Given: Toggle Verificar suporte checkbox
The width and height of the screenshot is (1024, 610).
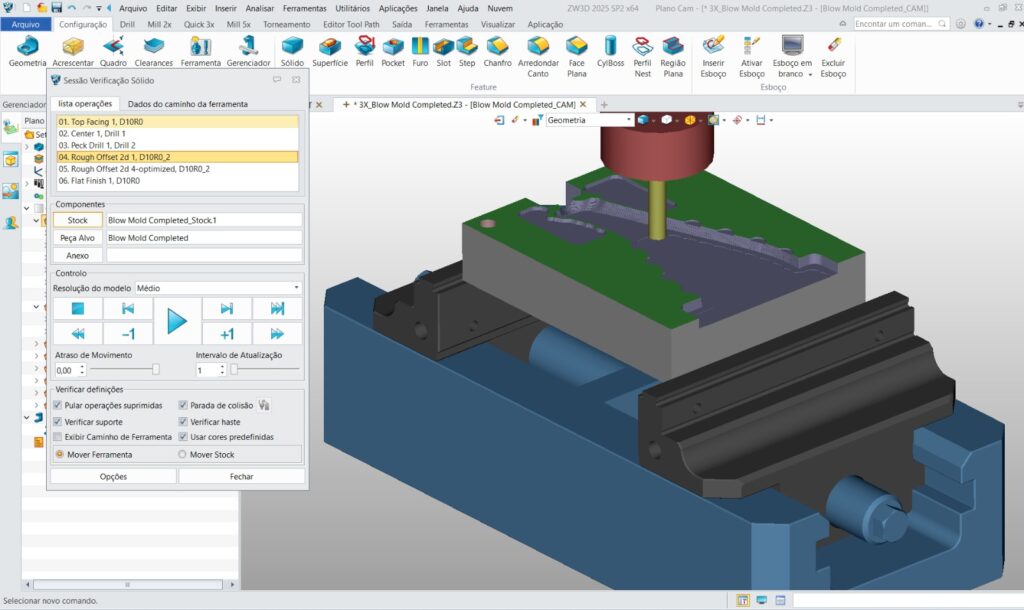Looking at the screenshot, I should click(x=57, y=422).
